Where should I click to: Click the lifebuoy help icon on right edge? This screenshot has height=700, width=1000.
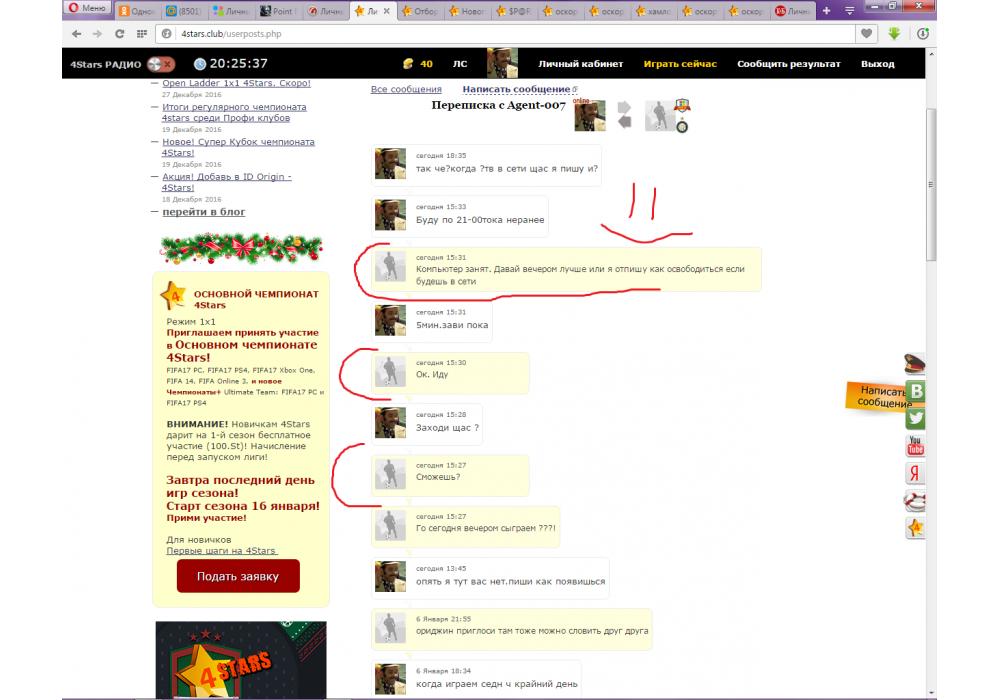pyautogui.click(x=915, y=501)
